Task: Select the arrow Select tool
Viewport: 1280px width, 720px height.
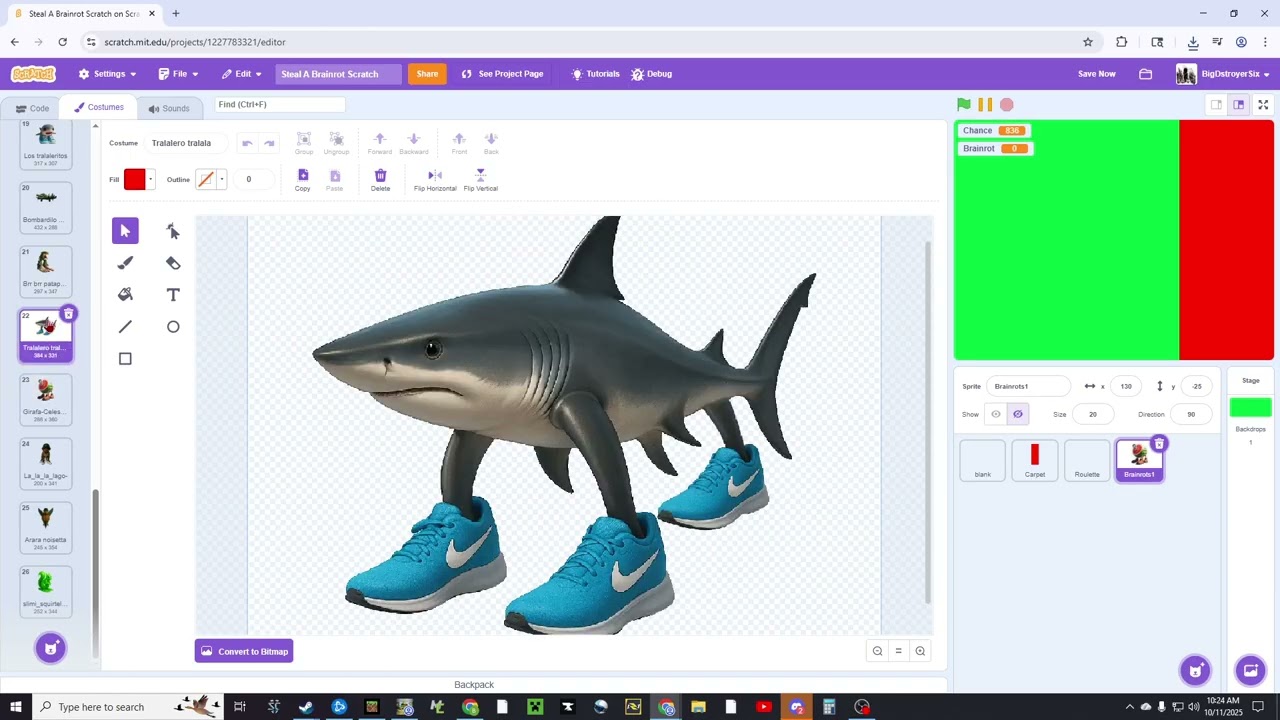Action: tap(125, 231)
